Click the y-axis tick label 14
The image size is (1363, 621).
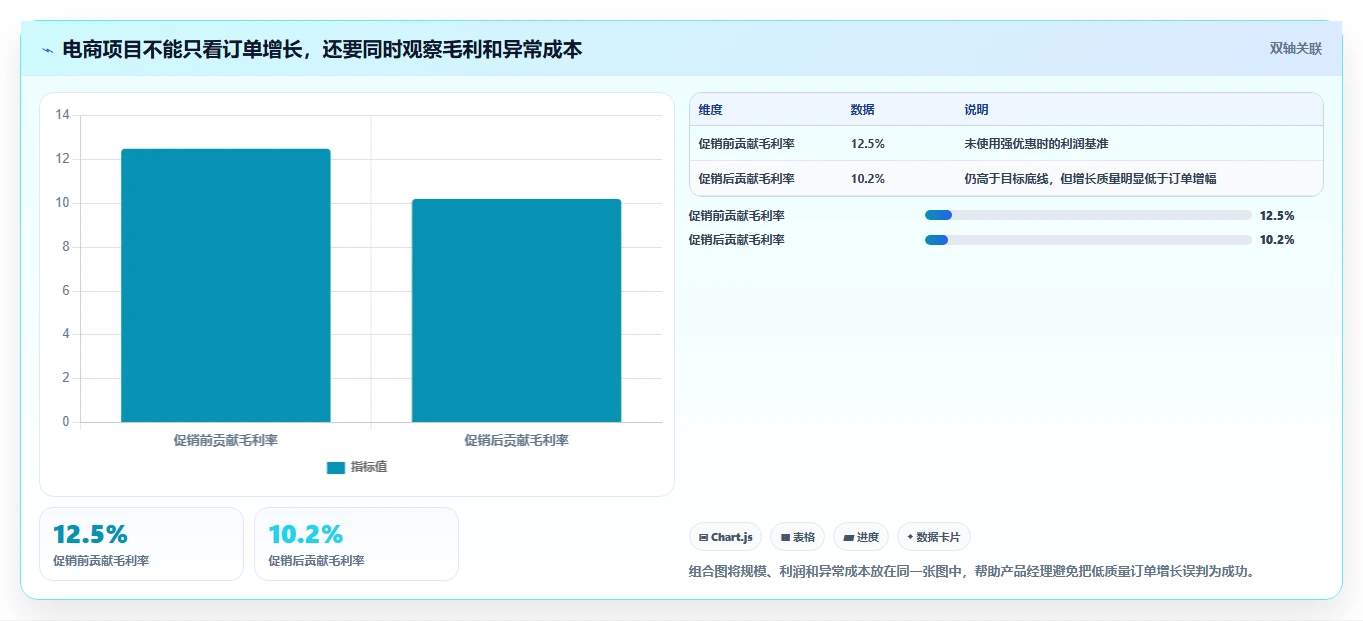point(63,115)
